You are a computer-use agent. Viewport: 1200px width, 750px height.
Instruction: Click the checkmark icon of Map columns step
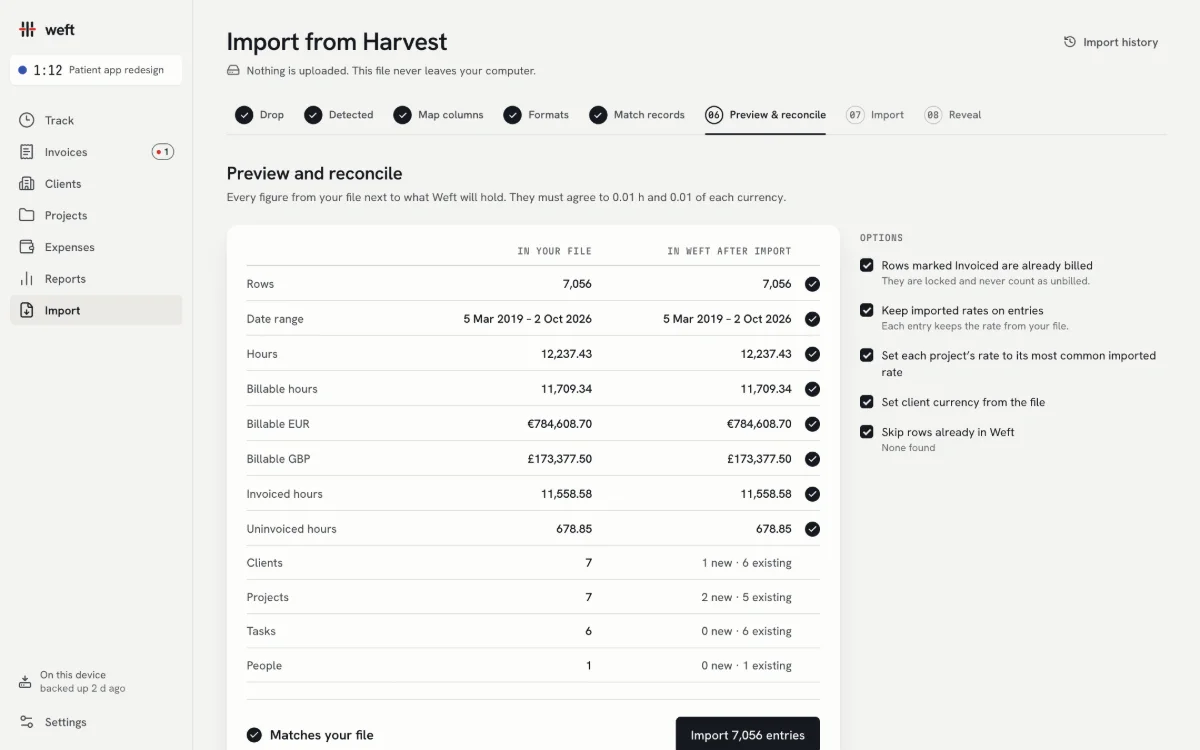click(402, 115)
